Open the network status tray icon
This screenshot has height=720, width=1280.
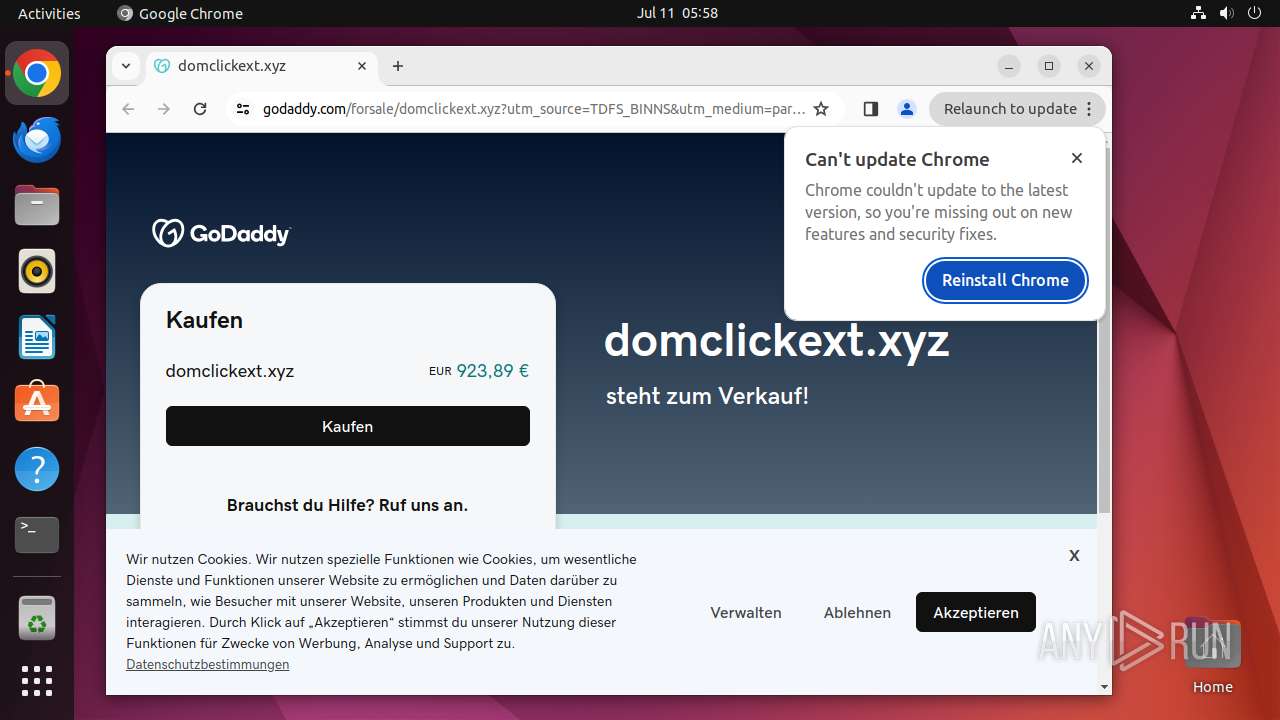pos(1198,13)
